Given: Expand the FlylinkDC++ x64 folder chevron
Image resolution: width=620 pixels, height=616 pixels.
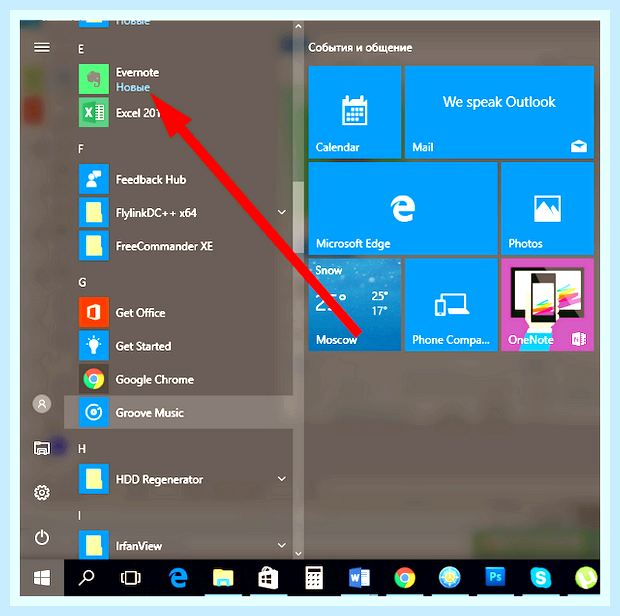Looking at the screenshot, I should [282, 212].
